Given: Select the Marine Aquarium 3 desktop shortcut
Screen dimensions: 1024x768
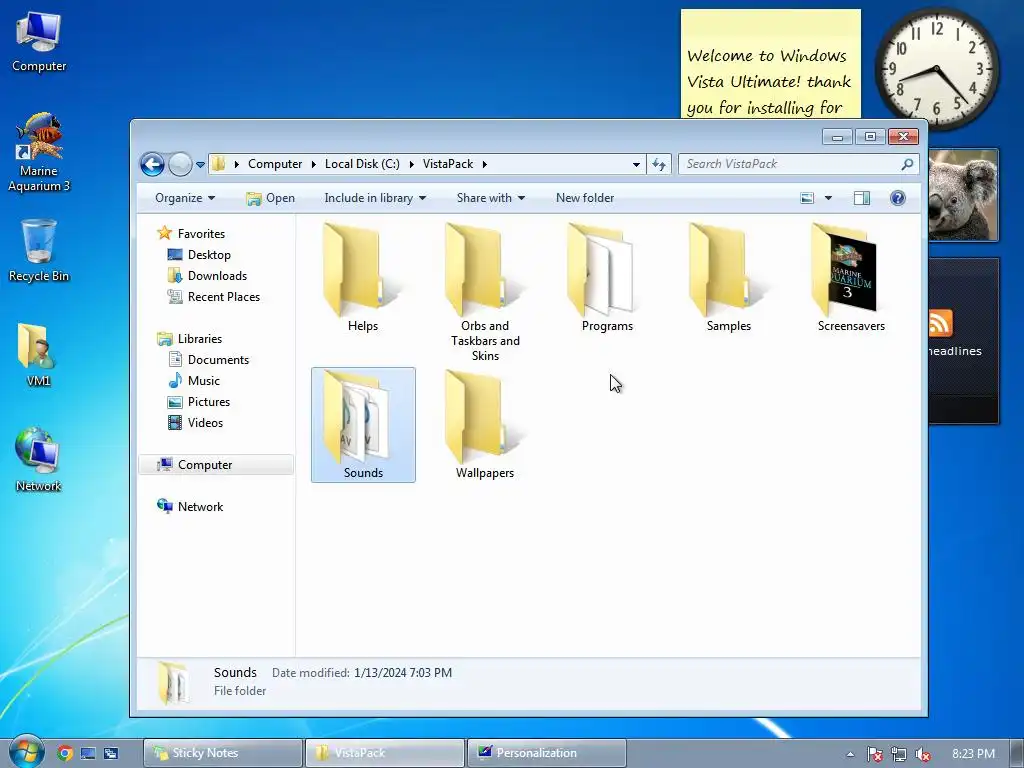Looking at the screenshot, I should pos(39,152).
